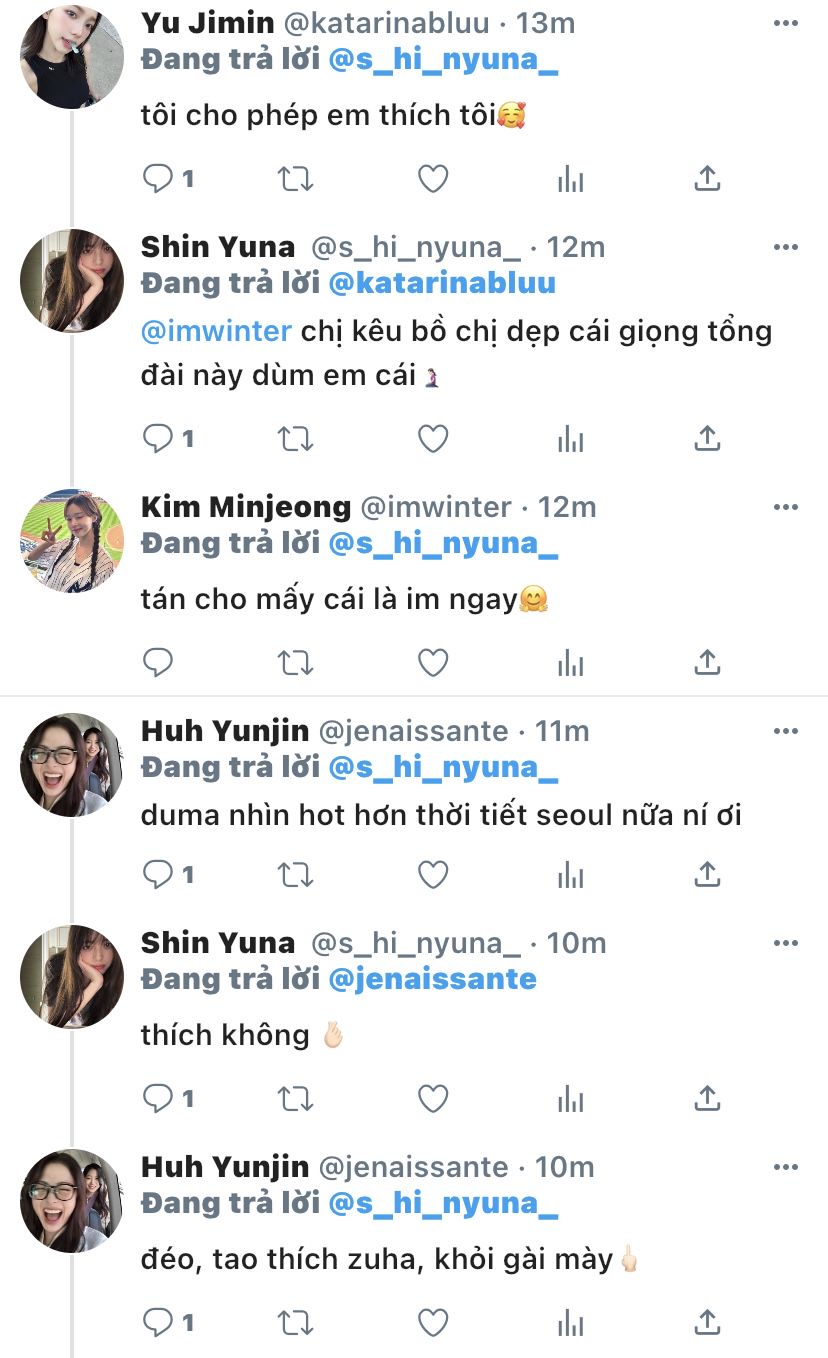Like Kim Minjeong's tweet
The height and width of the screenshot is (1358, 828).
(432, 662)
